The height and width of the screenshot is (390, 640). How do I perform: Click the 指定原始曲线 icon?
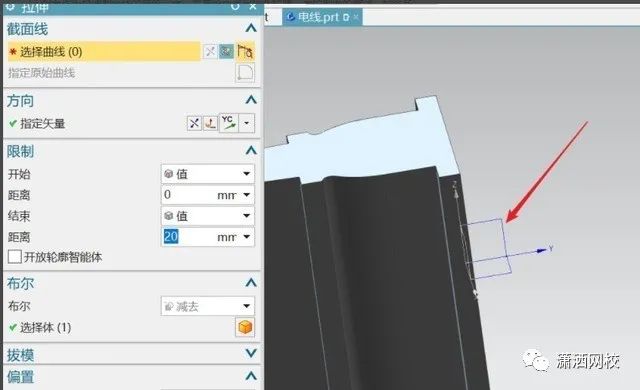(x=245, y=73)
